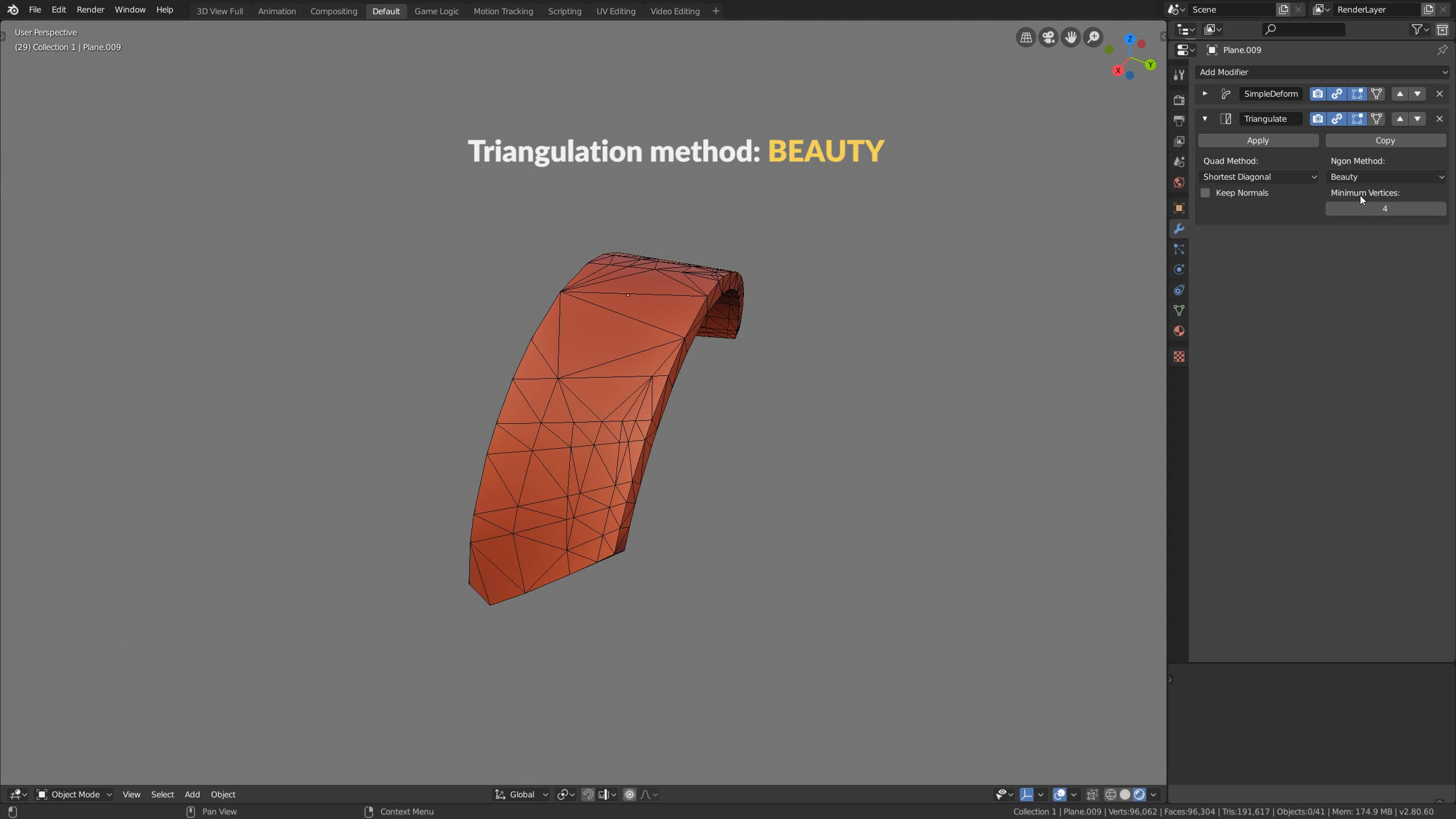Open the Object properties tab (orange square)

point(1179,208)
